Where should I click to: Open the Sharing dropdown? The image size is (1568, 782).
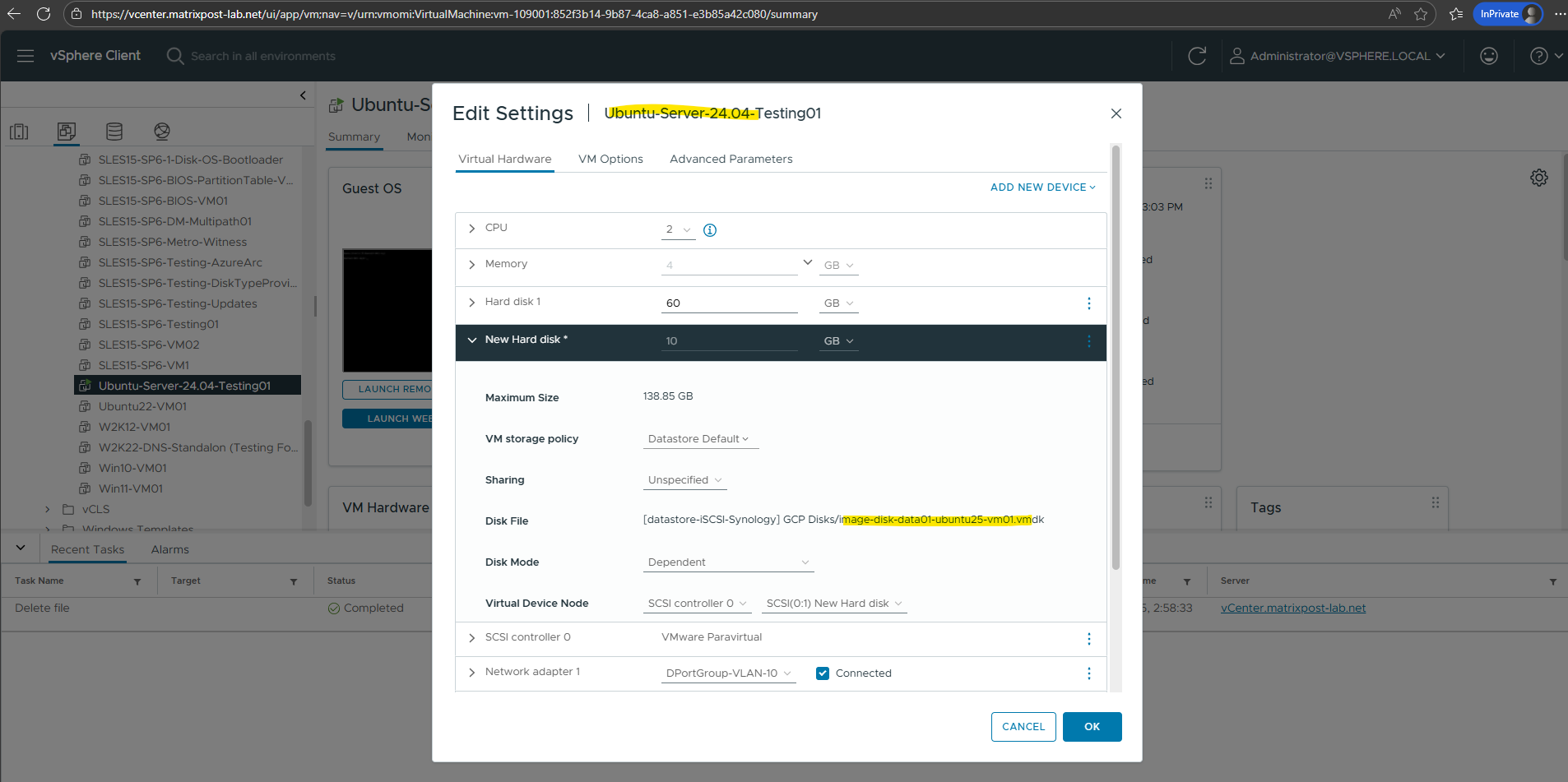pyautogui.click(x=685, y=480)
